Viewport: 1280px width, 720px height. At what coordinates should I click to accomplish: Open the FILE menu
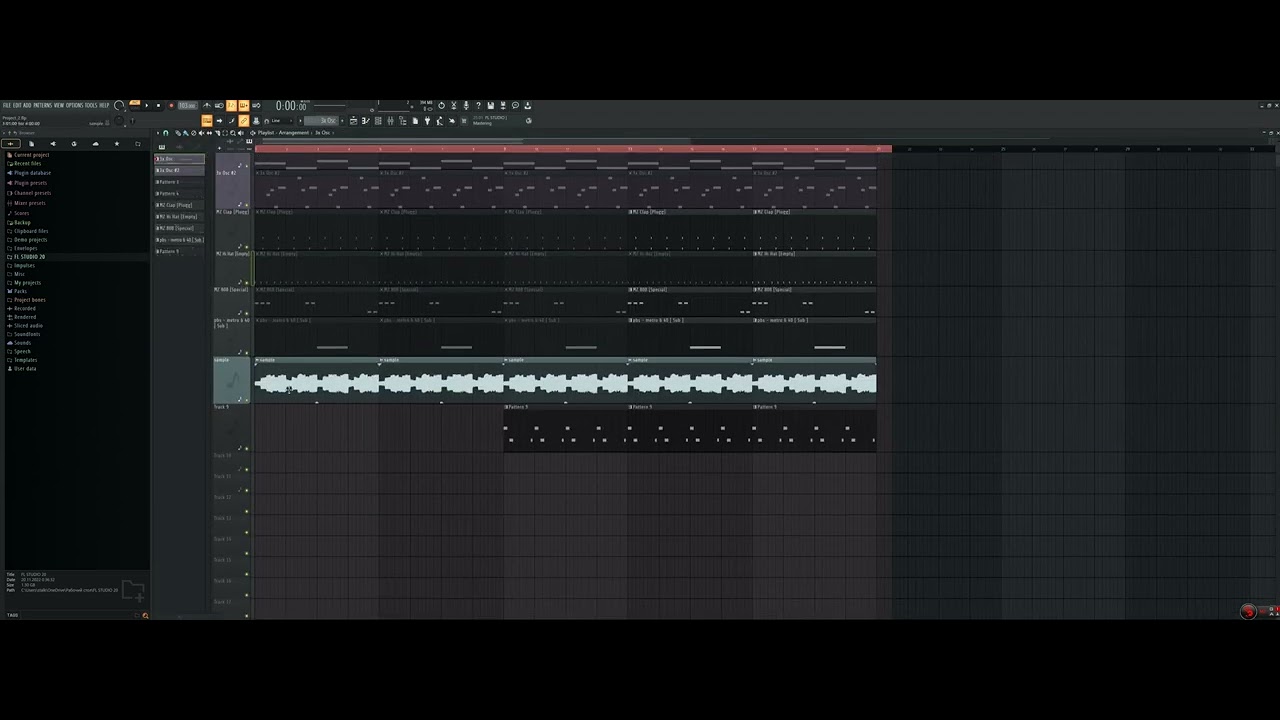tap(7, 105)
